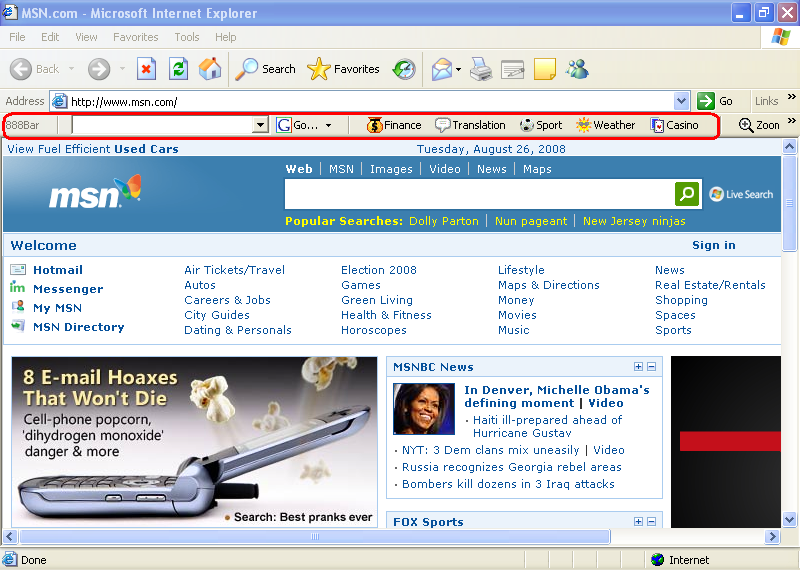This screenshot has width=800, height=570.
Task: Open the Horoscopes link
Action: [x=373, y=330]
